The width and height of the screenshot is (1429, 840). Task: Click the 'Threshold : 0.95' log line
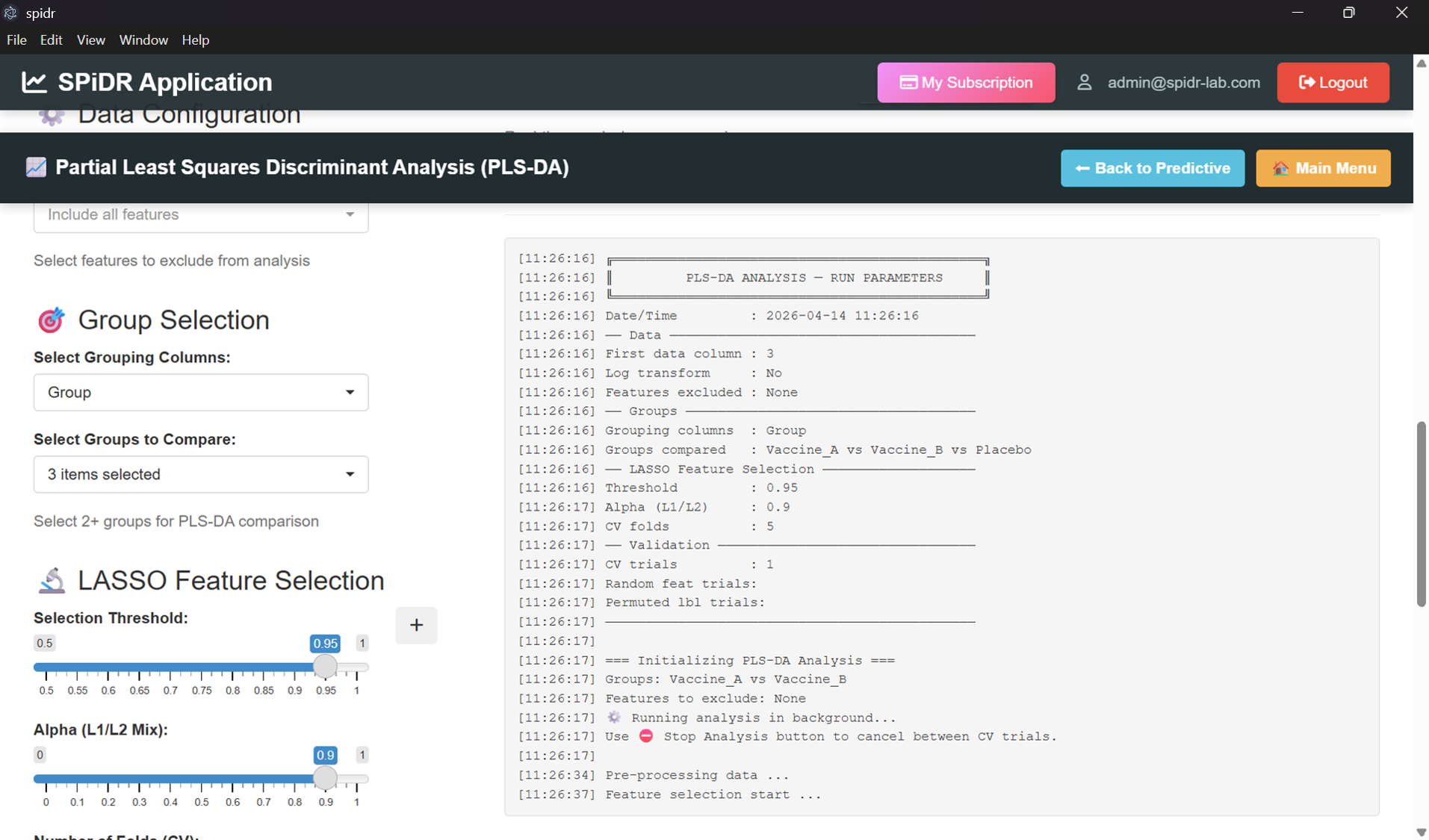[658, 488]
